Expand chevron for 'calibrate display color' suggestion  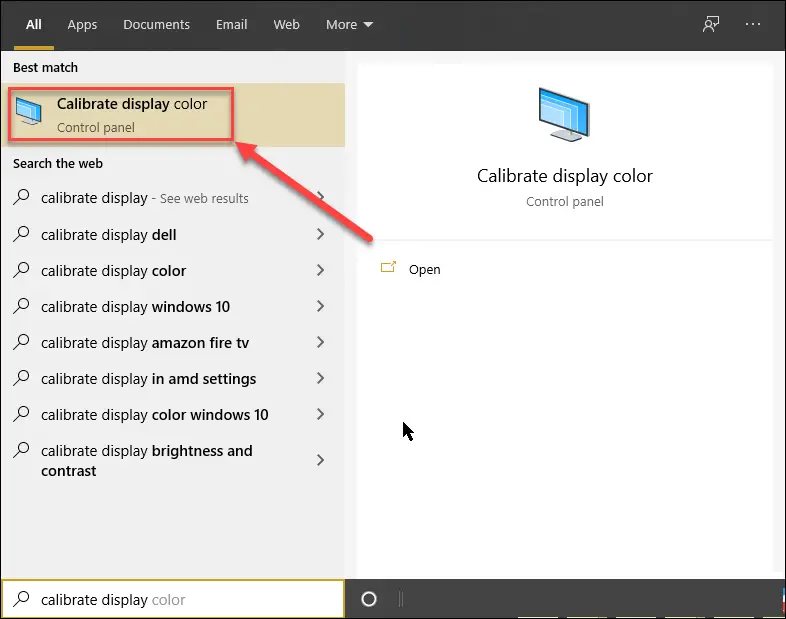click(x=320, y=270)
